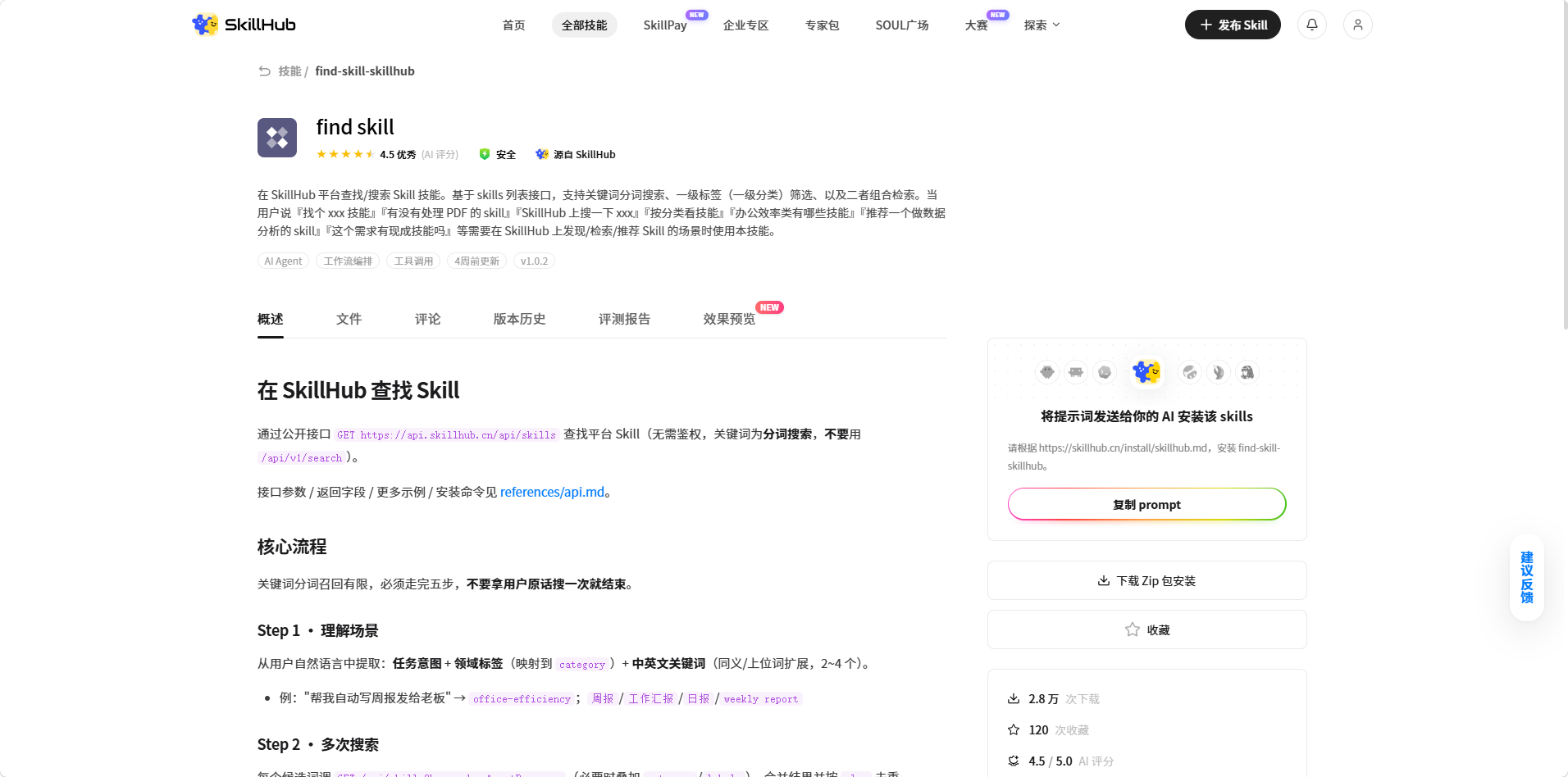Click the star icon beside 120 次收藏
Screen dimensions: 1568x777
1014,730
